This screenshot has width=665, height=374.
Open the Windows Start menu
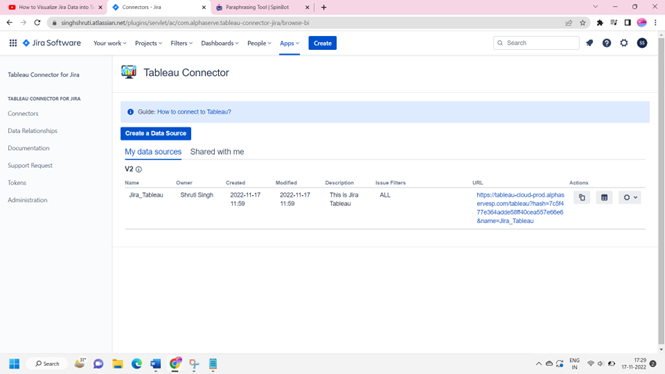coord(14,364)
